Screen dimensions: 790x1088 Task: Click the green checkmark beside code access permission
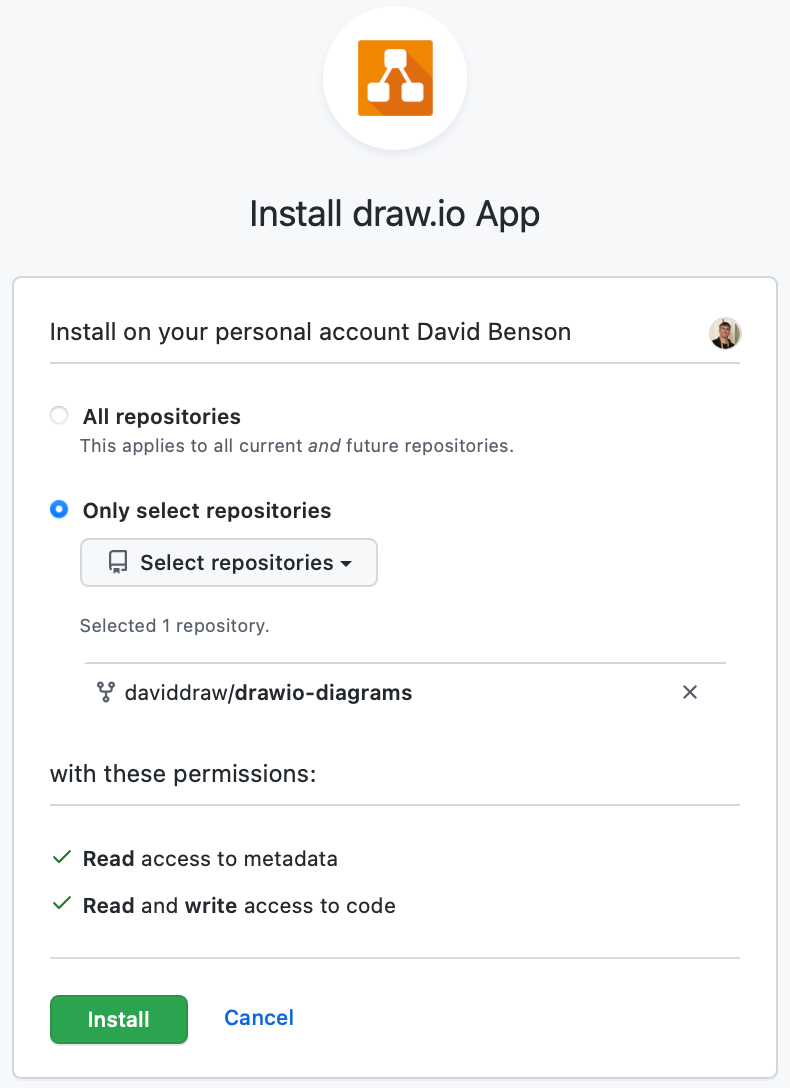pos(62,904)
